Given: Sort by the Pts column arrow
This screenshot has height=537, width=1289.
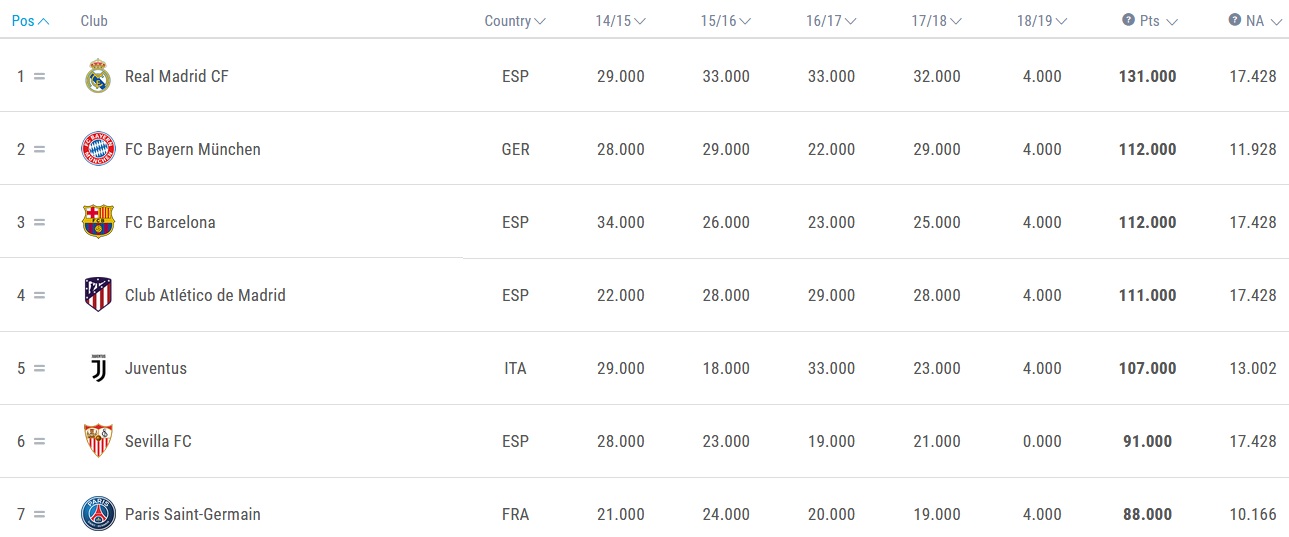Looking at the screenshot, I should click(x=1172, y=21).
